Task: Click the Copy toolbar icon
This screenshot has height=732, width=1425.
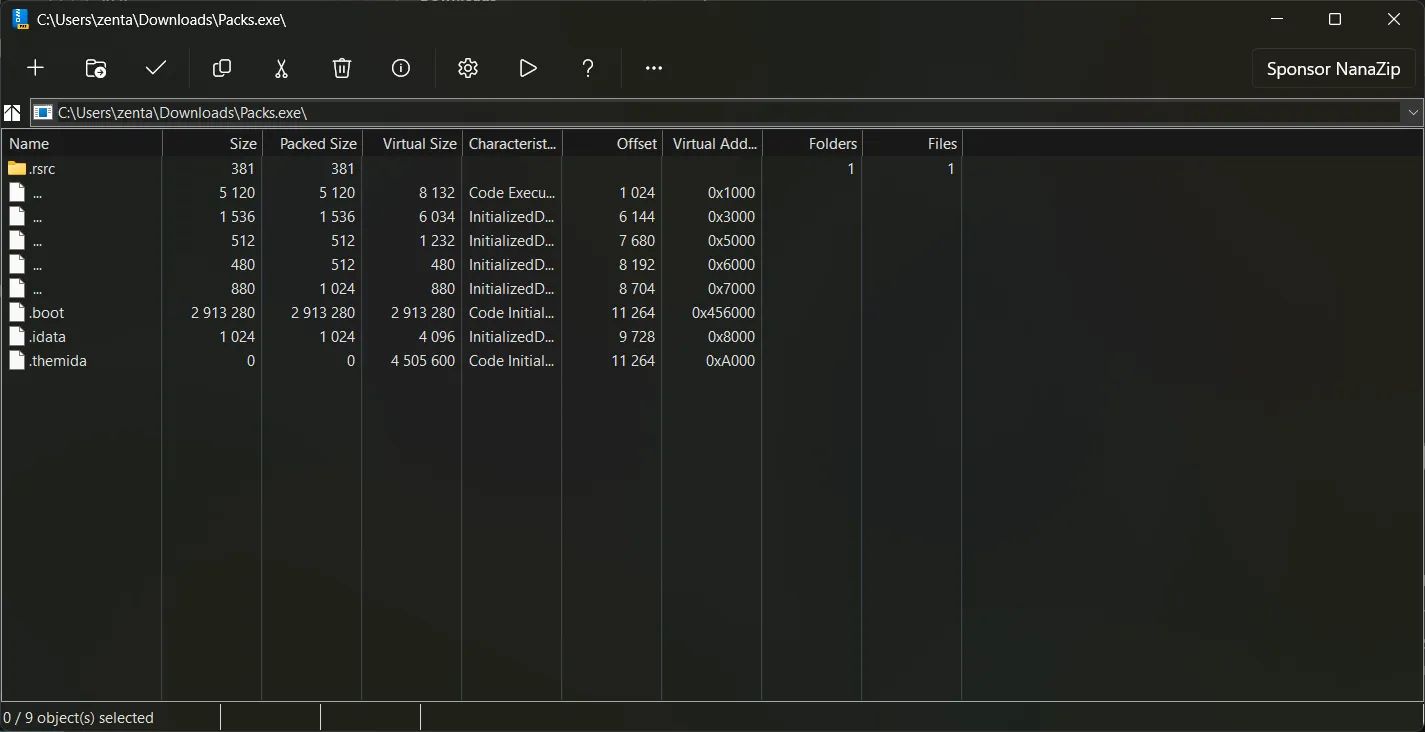Action: [x=222, y=68]
